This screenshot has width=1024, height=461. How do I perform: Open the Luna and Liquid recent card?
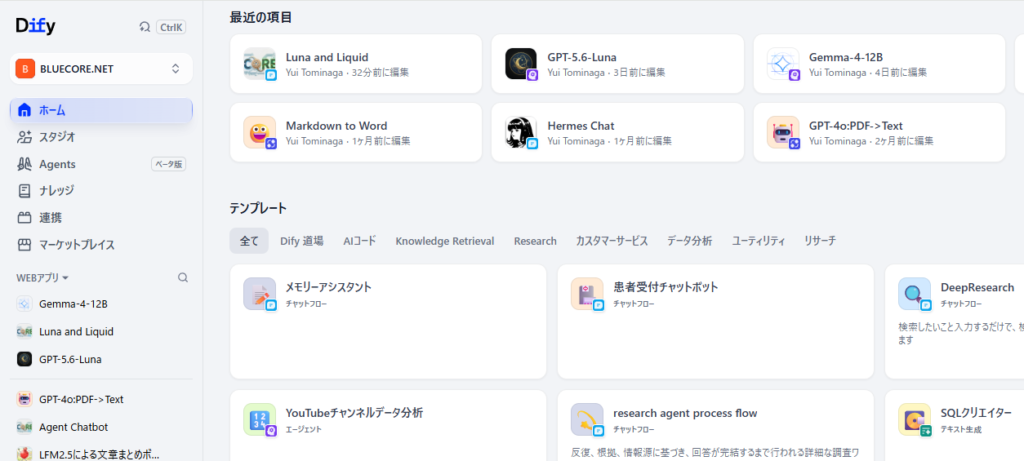point(356,64)
